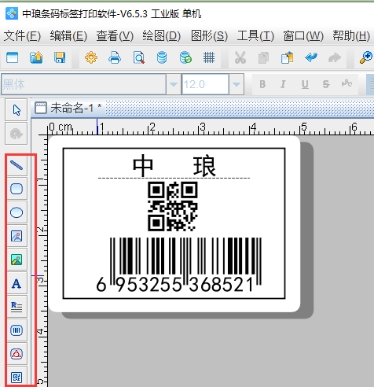Pick the ellipse drawing tool
The width and height of the screenshot is (375, 387).
[16, 212]
